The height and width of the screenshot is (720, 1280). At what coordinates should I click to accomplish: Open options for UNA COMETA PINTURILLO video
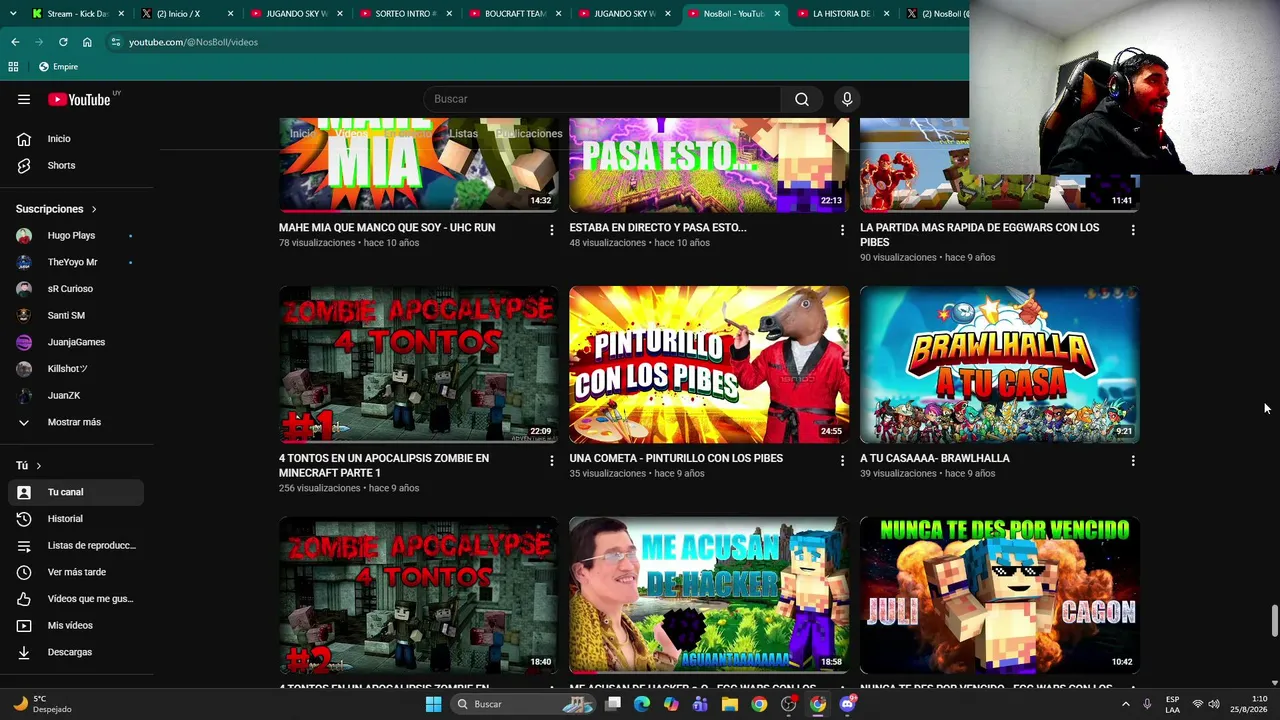[842, 461]
